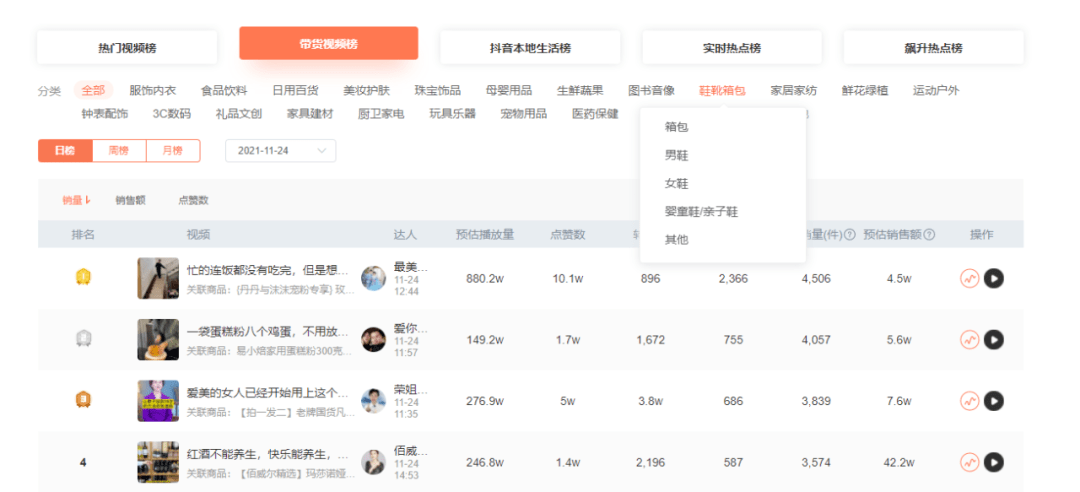The width and height of the screenshot is (1080, 492).
Task: Open the 飙升热点榜 tab
Action: tap(934, 48)
